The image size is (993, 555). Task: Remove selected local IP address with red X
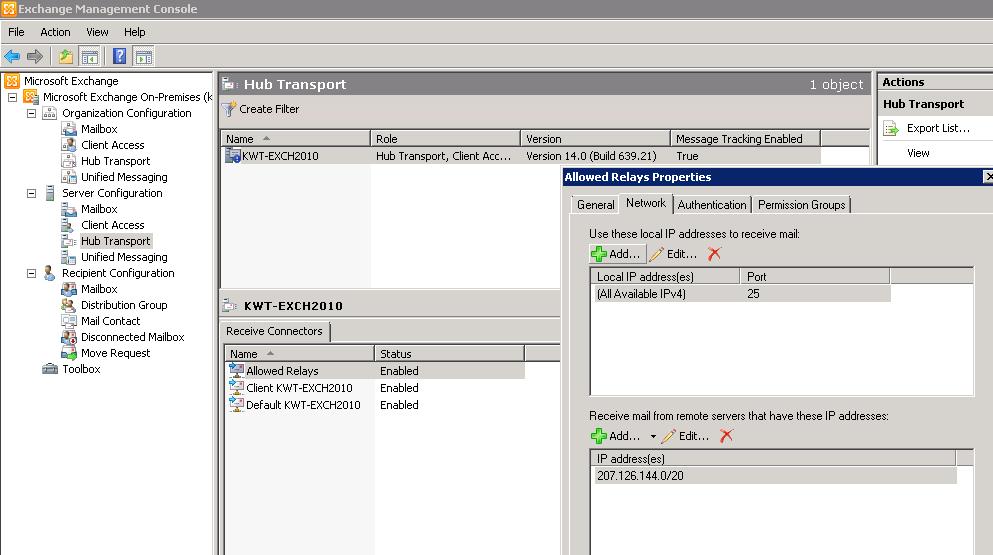[714, 254]
